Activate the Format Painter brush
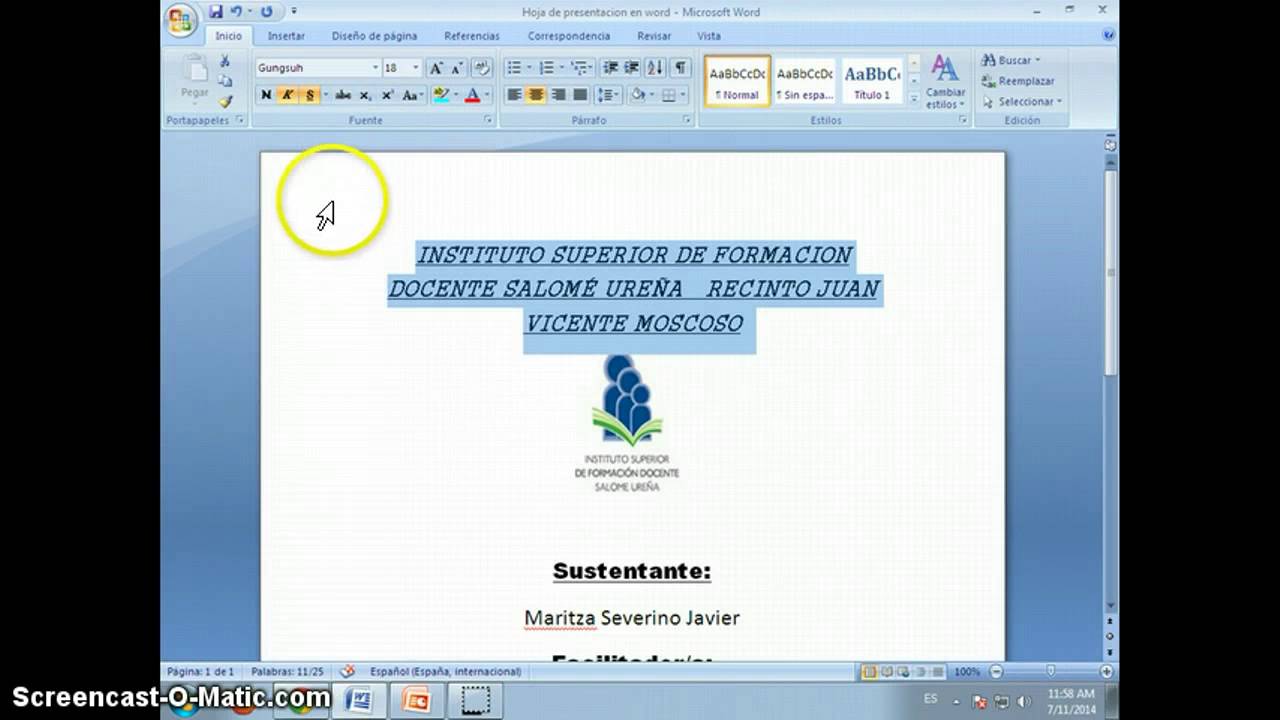This screenshot has height=720, width=1280. [x=225, y=101]
